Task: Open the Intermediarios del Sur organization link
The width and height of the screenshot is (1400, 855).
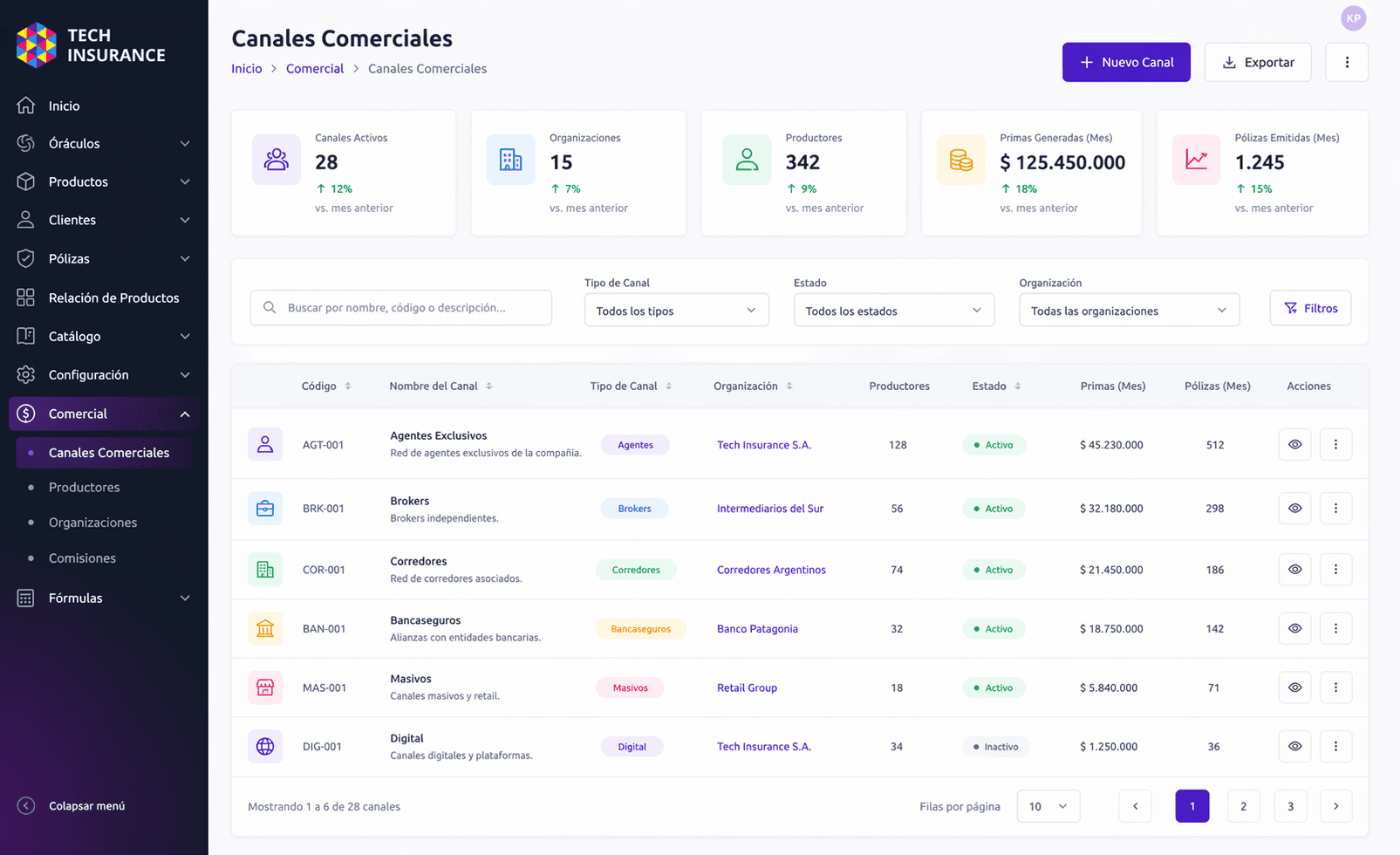Action: click(770, 508)
